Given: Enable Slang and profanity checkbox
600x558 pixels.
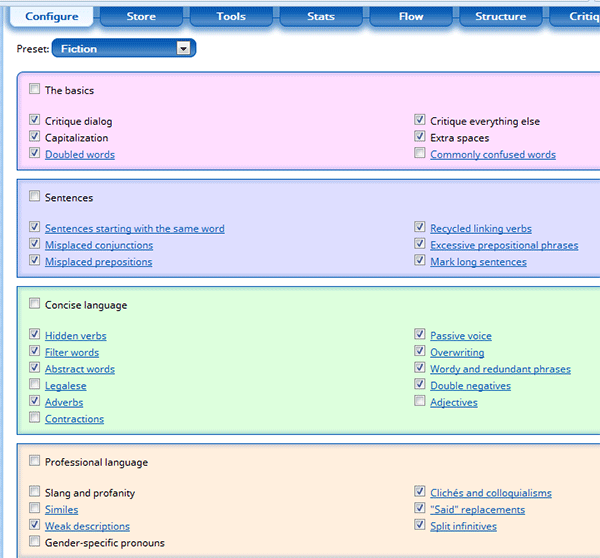Looking at the screenshot, I should (35, 492).
